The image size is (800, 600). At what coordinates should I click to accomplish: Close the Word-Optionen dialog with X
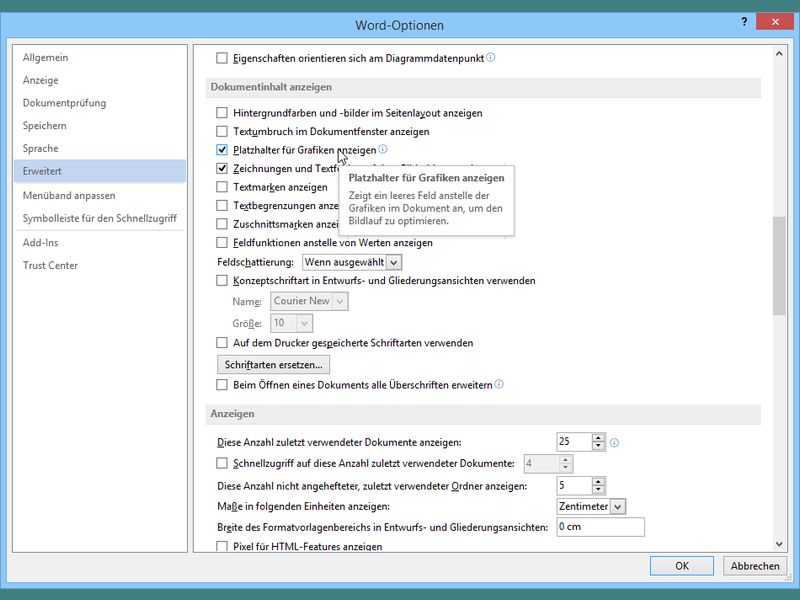pos(775,22)
